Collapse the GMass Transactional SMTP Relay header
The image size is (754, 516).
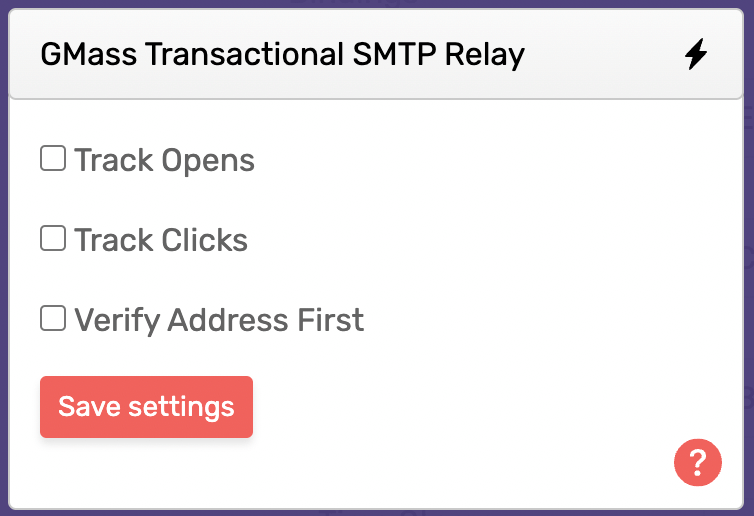click(x=376, y=54)
